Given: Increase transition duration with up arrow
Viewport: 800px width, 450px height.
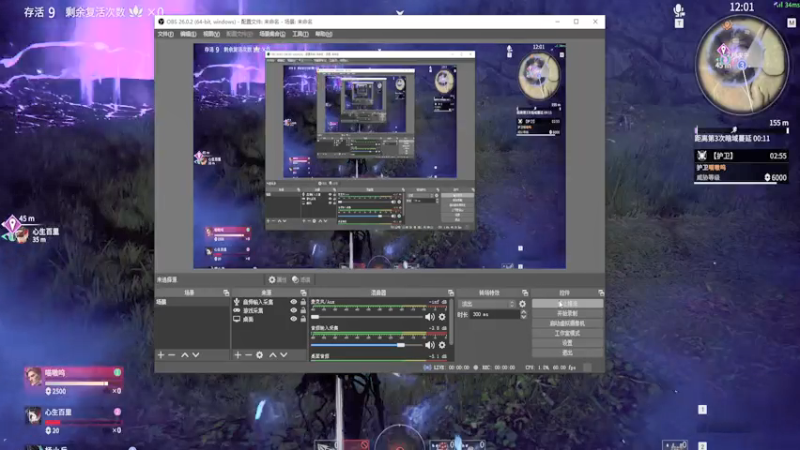Looking at the screenshot, I should (523, 312).
